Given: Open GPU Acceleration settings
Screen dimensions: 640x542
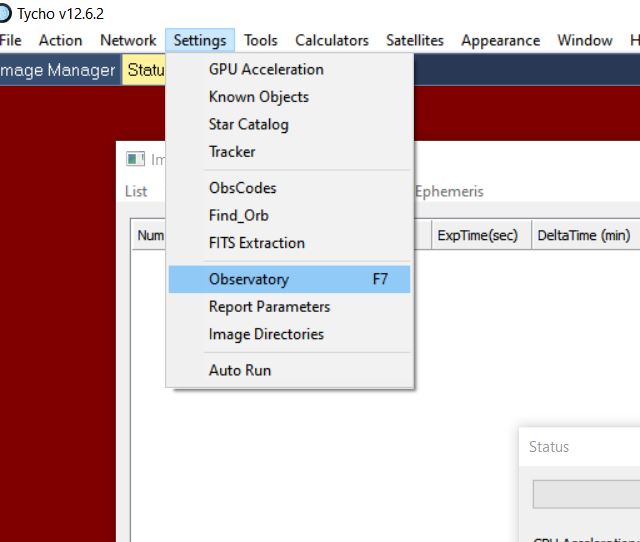Looking at the screenshot, I should [266, 69].
